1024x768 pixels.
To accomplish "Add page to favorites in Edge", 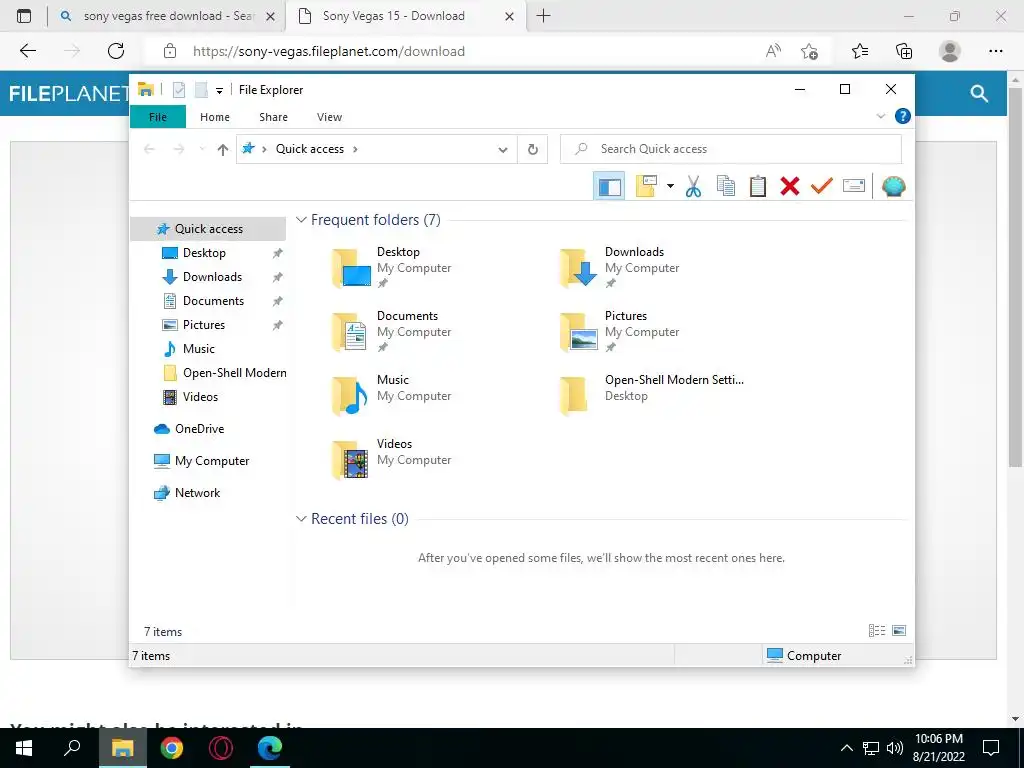I will (809, 51).
